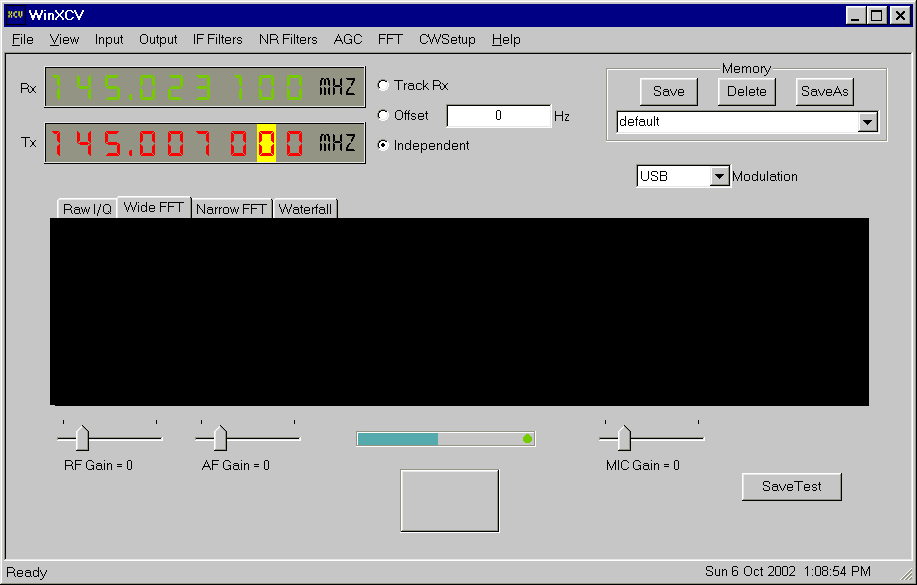Open the Output menu
Viewport: 917px width, 585px height.
pos(158,39)
